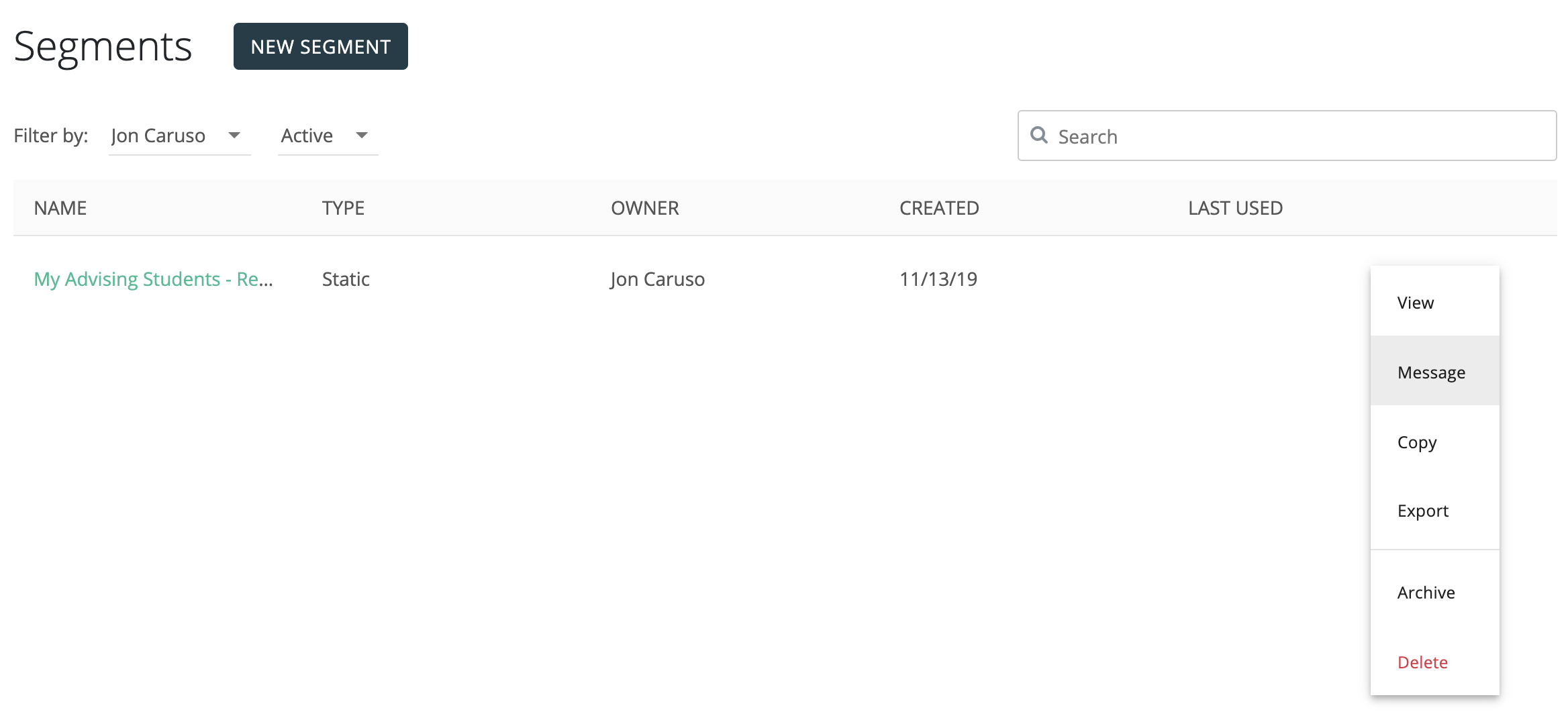Click the Jon Caruso owner cell in table
The height and width of the screenshot is (718, 1568).
pos(657,279)
